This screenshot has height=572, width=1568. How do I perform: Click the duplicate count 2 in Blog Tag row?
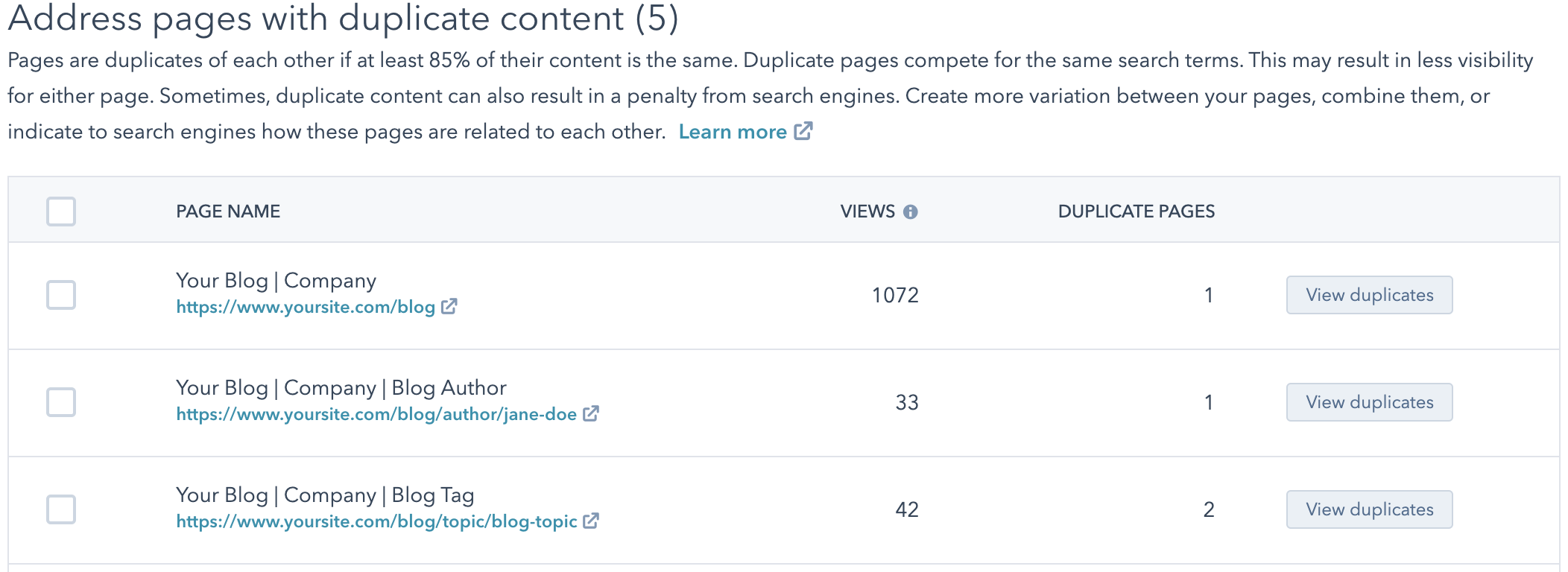pyautogui.click(x=1209, y=510)
